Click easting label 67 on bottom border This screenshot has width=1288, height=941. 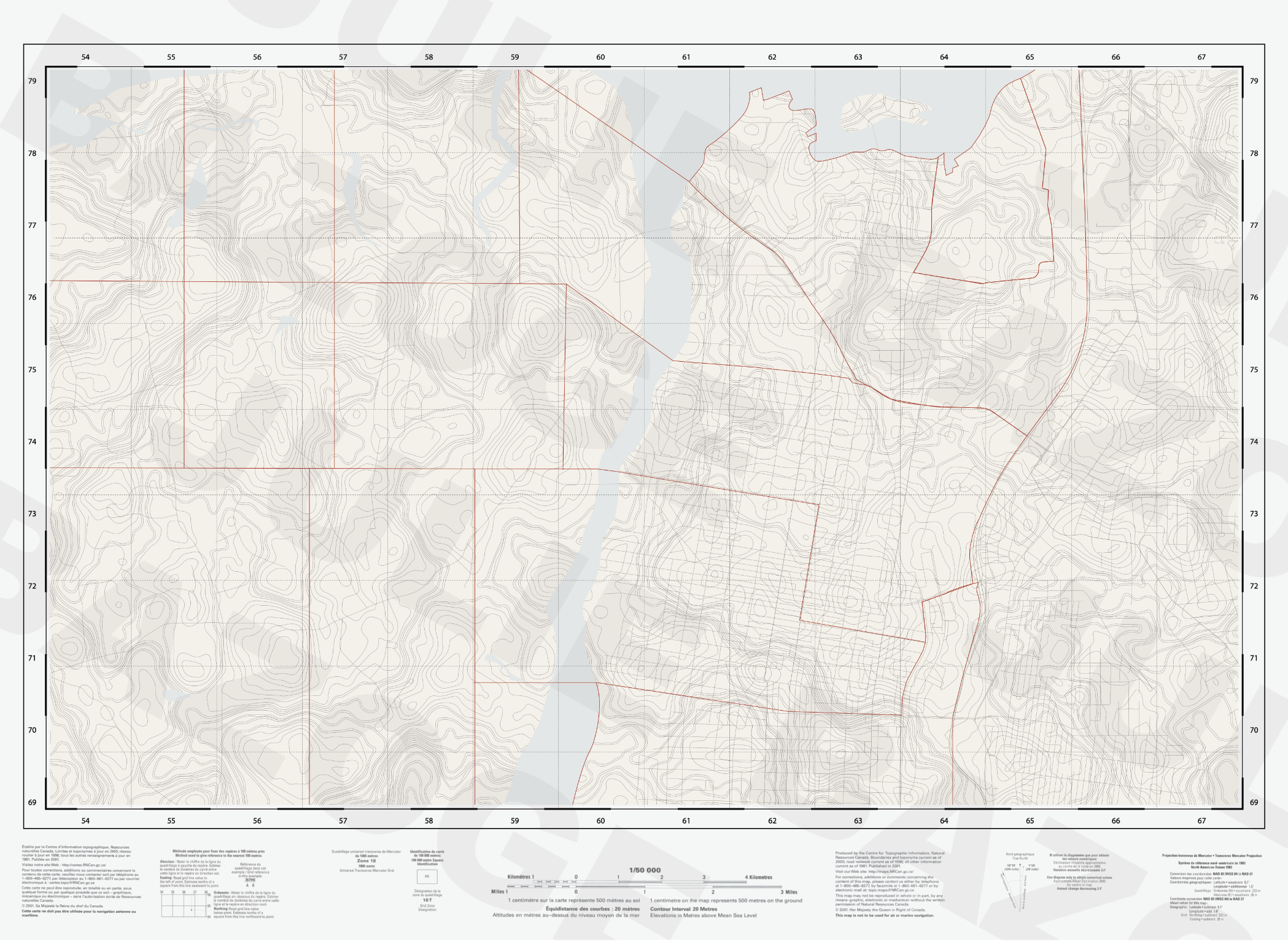tap(1201, 821)
